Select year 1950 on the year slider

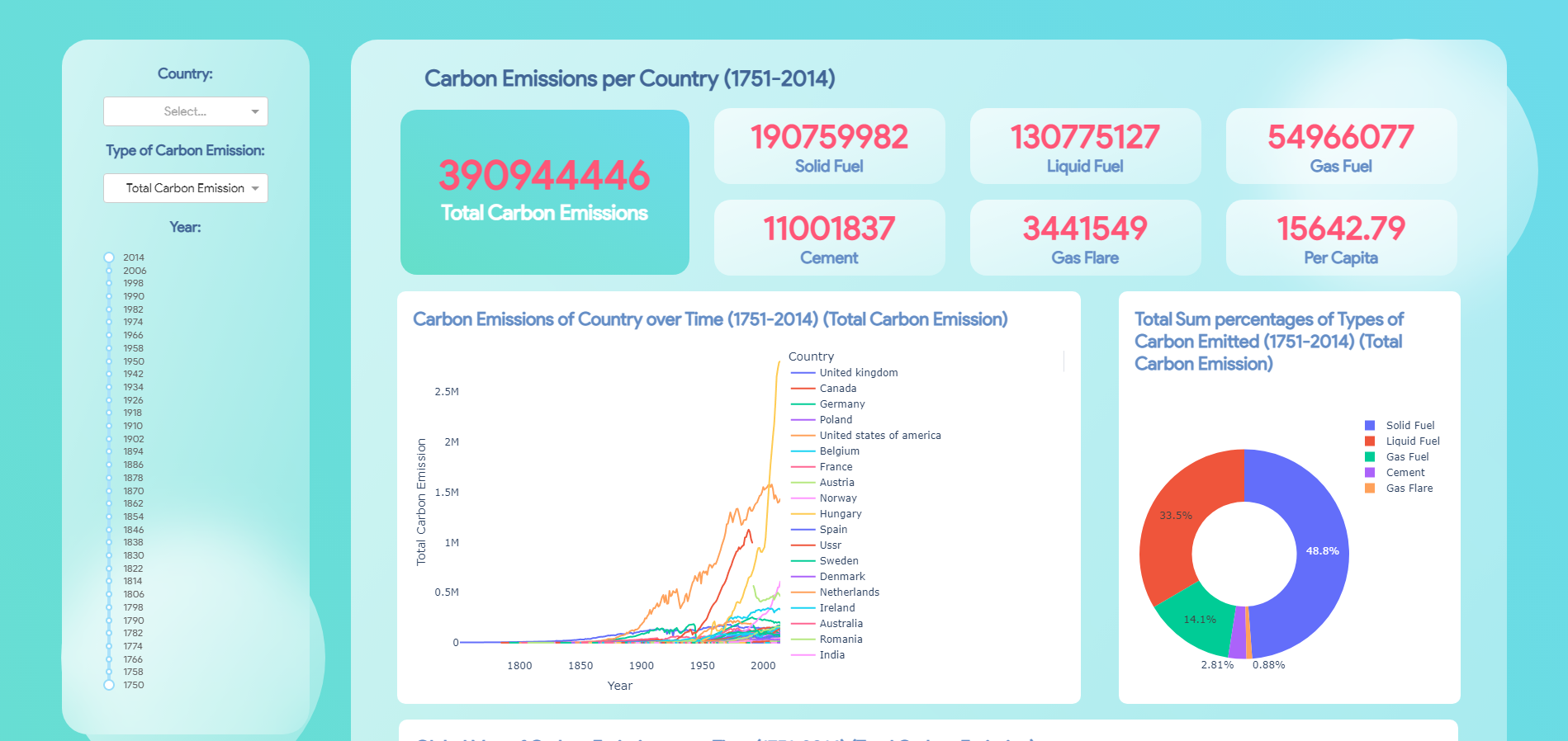pos(109,361)
